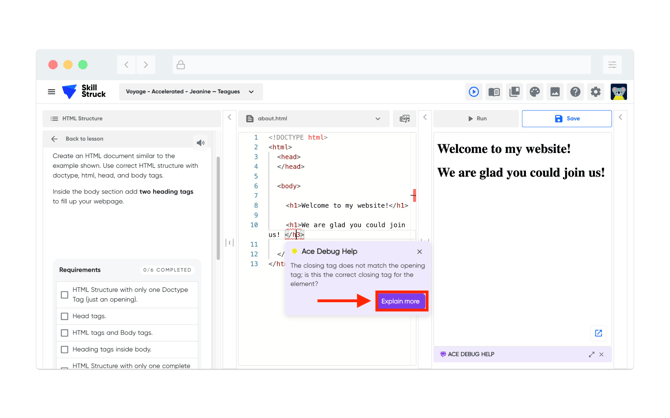Open the Voyage Accelerated course dropdown

(x=190, y=92)
